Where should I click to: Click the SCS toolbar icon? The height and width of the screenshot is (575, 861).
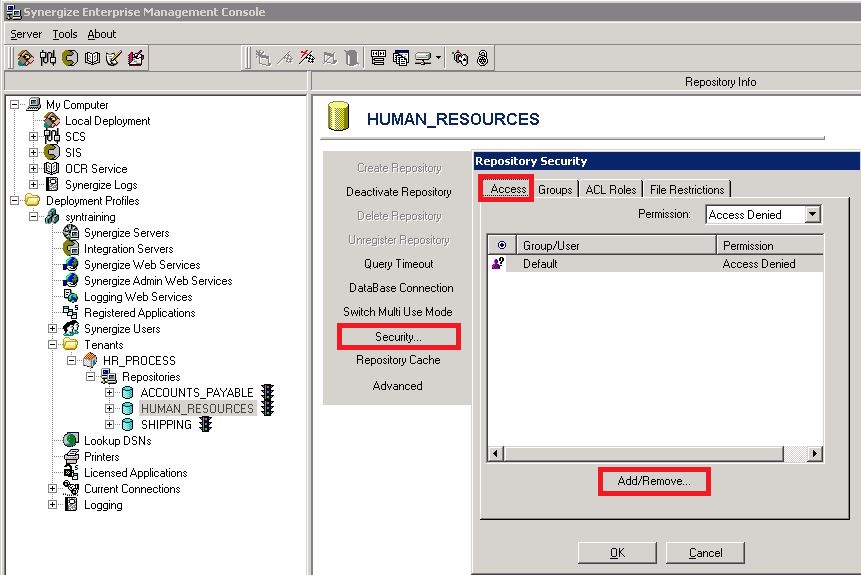[48, 58]
